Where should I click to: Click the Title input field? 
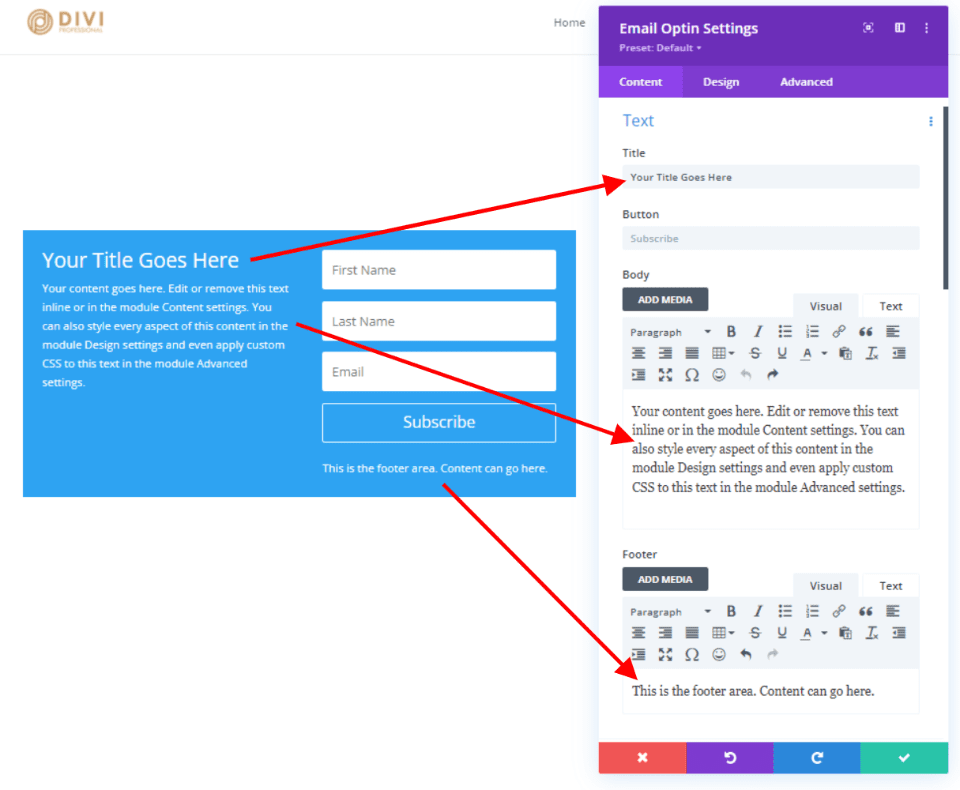770,176
